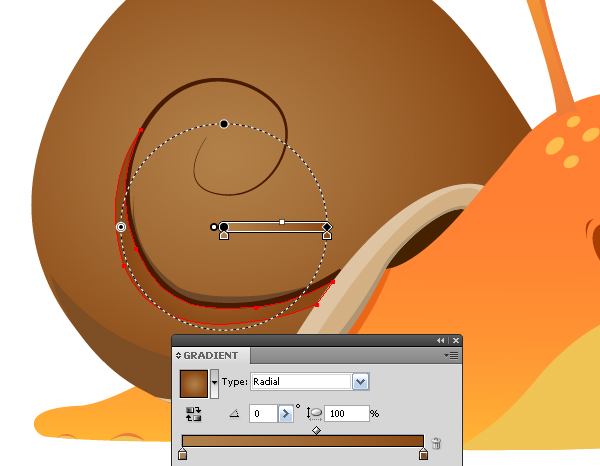Open the Gradient panel options menu
600x466 pixels.
click(452, 356)
